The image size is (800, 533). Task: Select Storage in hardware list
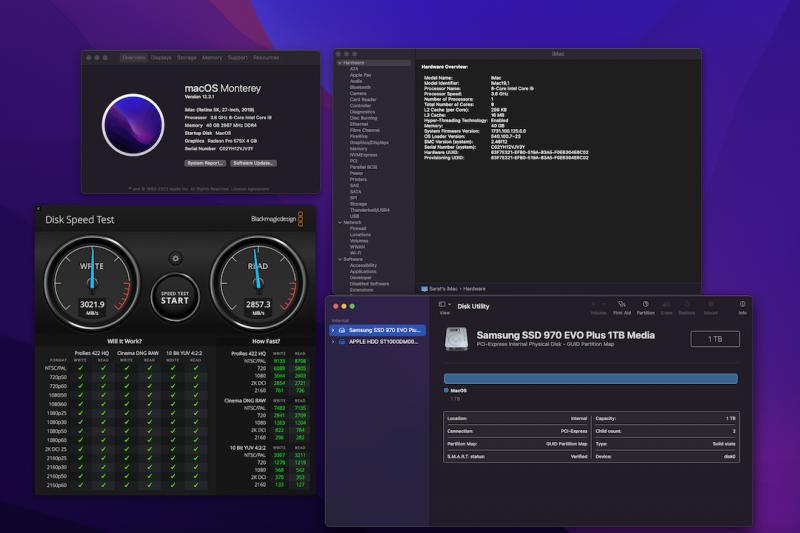coord(358,204)
